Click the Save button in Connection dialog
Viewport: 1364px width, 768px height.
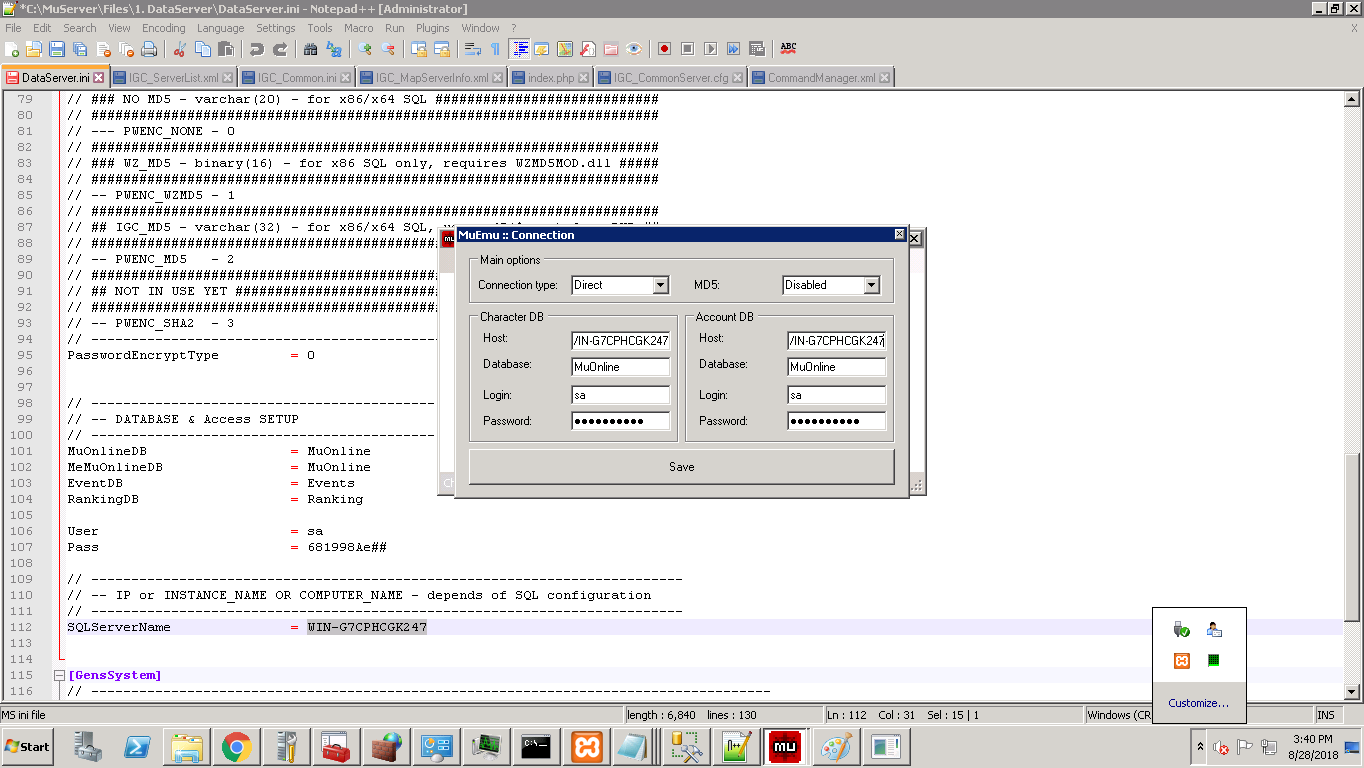pyautogui.click(x=681, y=467)
